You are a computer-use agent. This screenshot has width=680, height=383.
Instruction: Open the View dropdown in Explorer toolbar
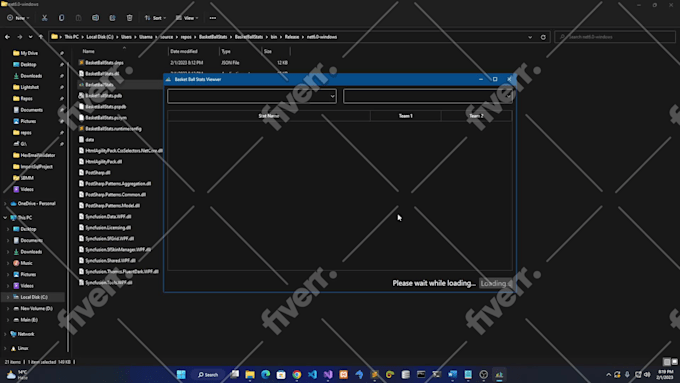pyautogui.click(x=187, y=18)
